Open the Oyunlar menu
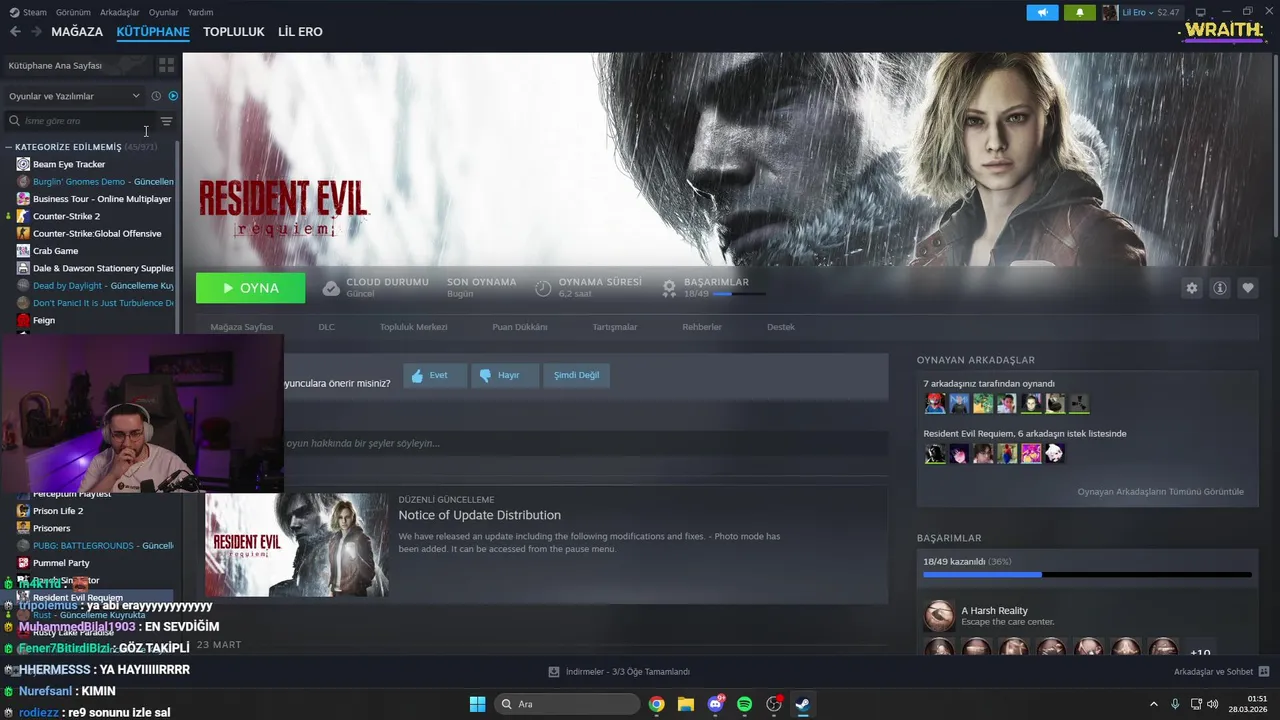 pos(163,12)
